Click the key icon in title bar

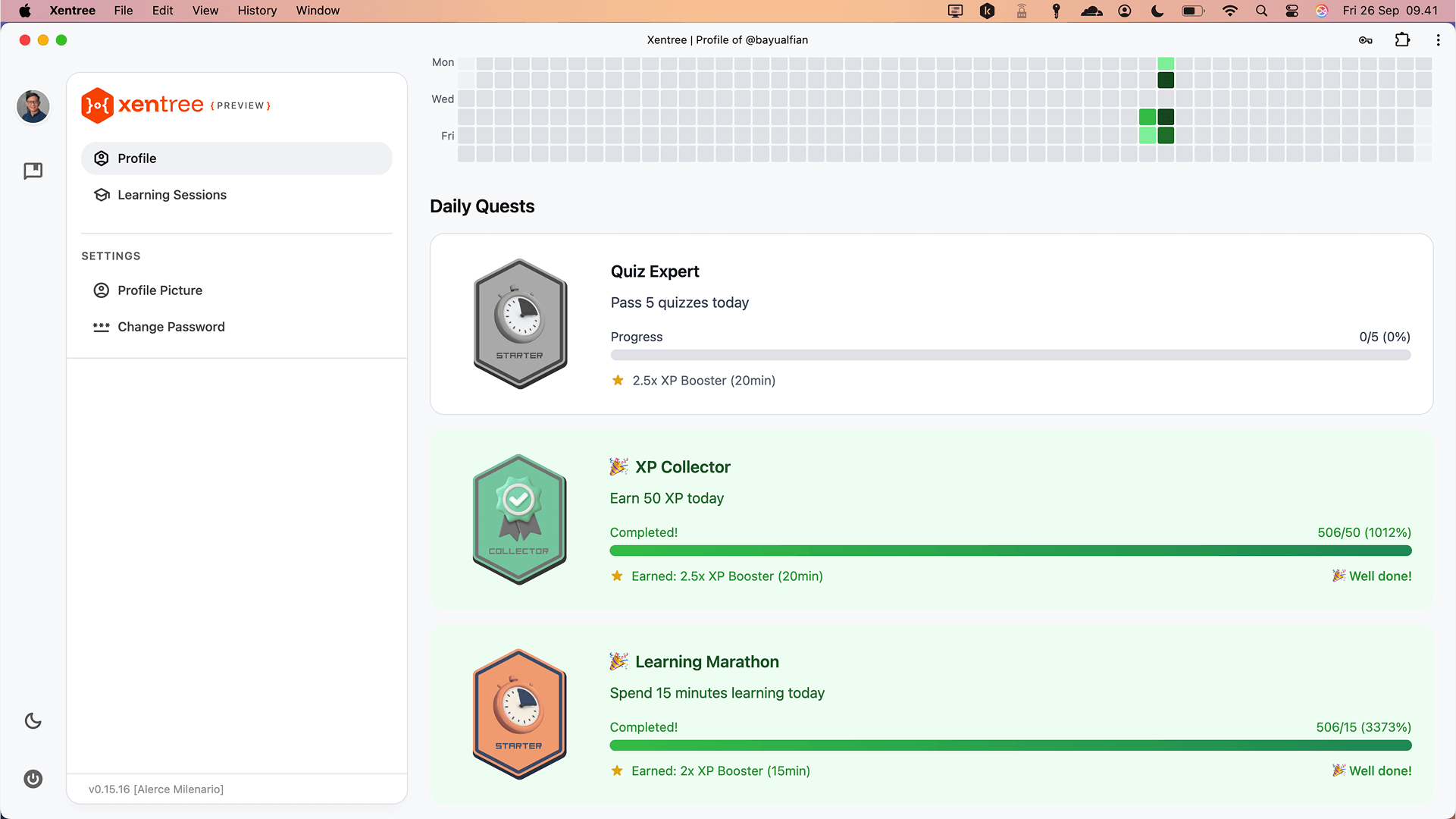[x=1365, y=40]
